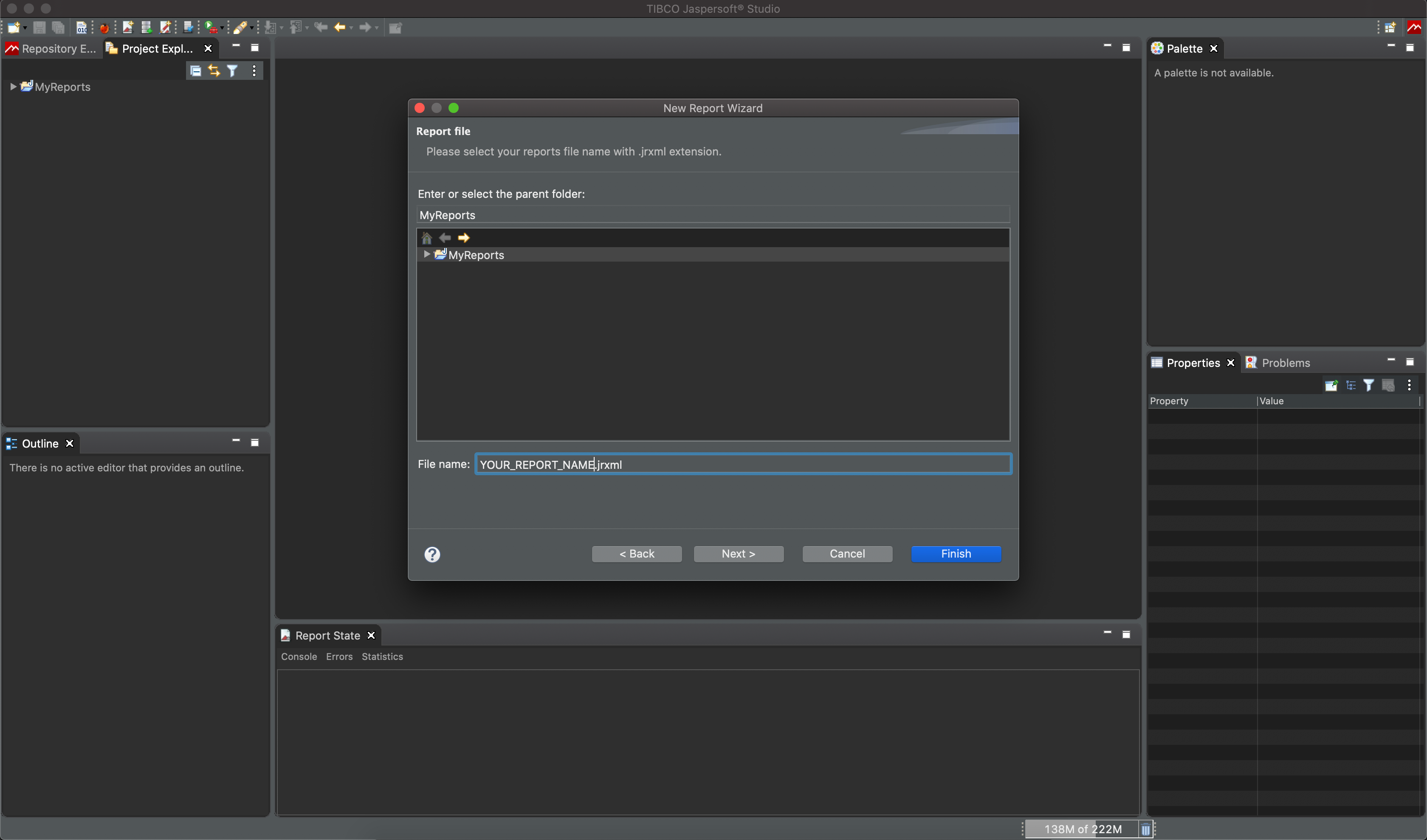This screenshot has height=840, width=1427.
Task: Click the new data adapter database icon
Action: coord(147,27)
